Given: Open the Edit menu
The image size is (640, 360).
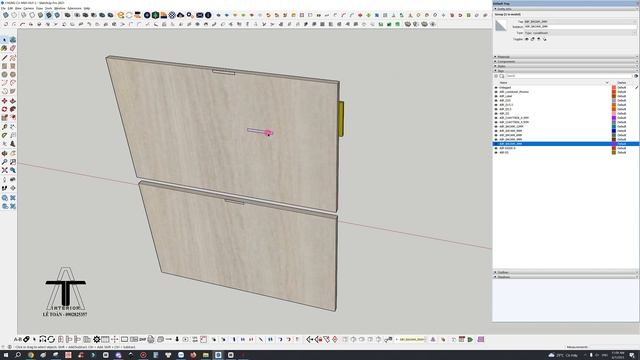Looking at the screenshot, I should click(10, 8).
